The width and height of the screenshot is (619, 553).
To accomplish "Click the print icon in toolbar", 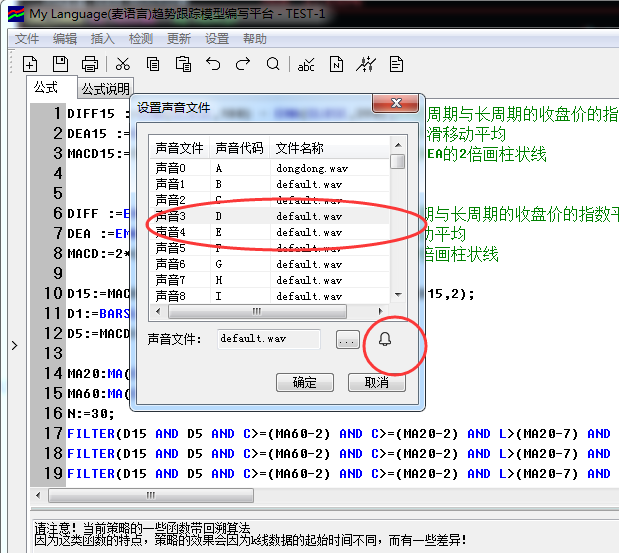I will coord(90,64).
